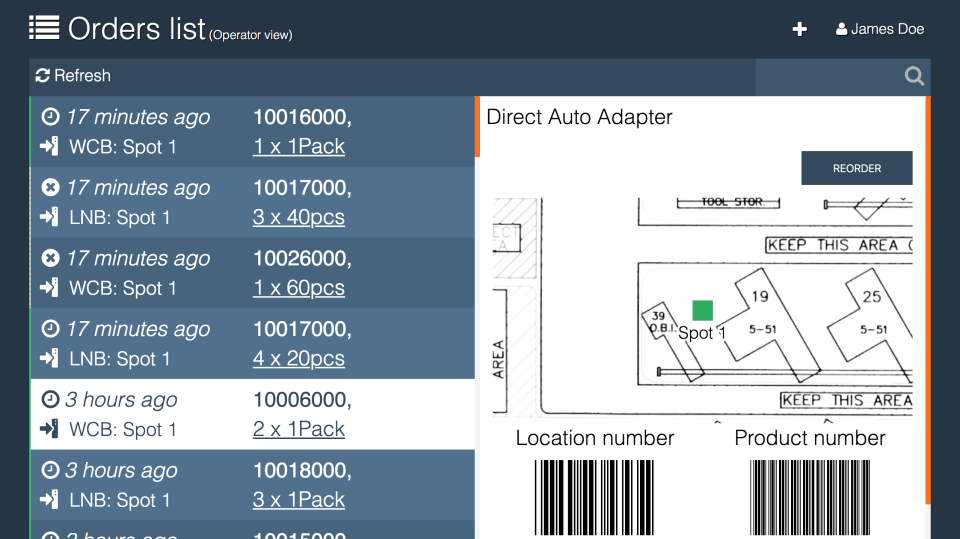Screen dimensions: 960x539
Task: Open the 4 x 20pcs link
Action: [x=299, y=358]
